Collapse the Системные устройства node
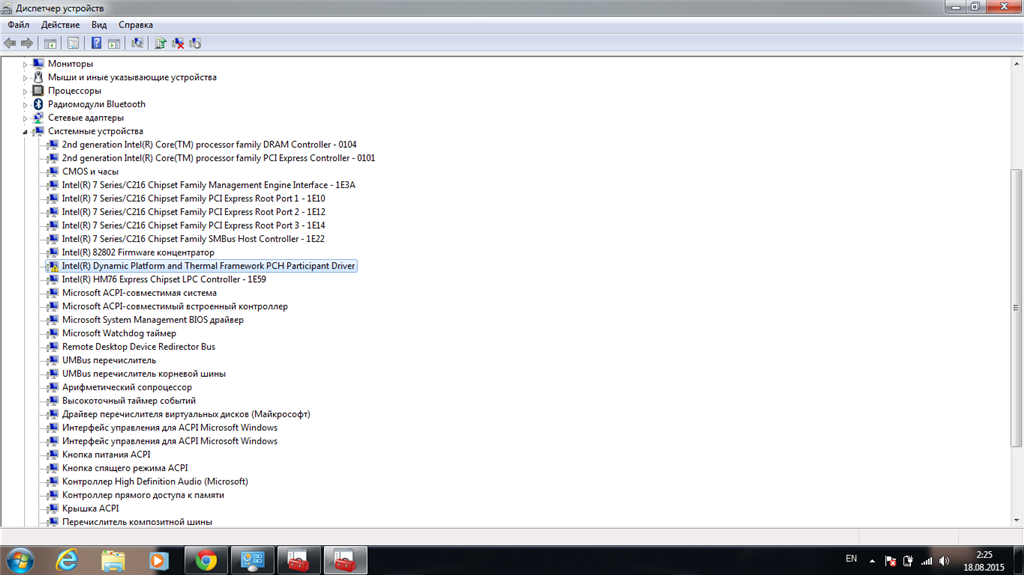 pyautogui.click(x=25, y=131)
